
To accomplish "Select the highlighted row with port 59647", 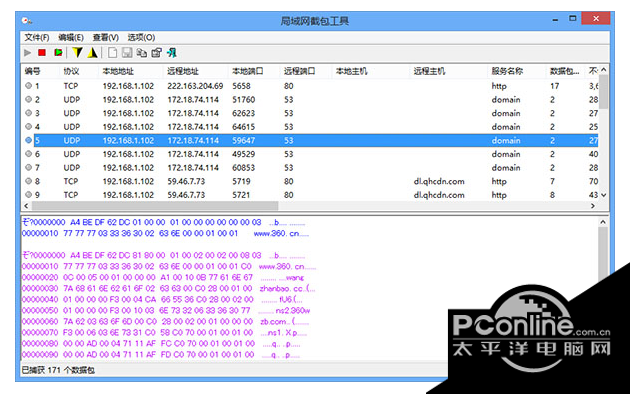I will (316, 140).
